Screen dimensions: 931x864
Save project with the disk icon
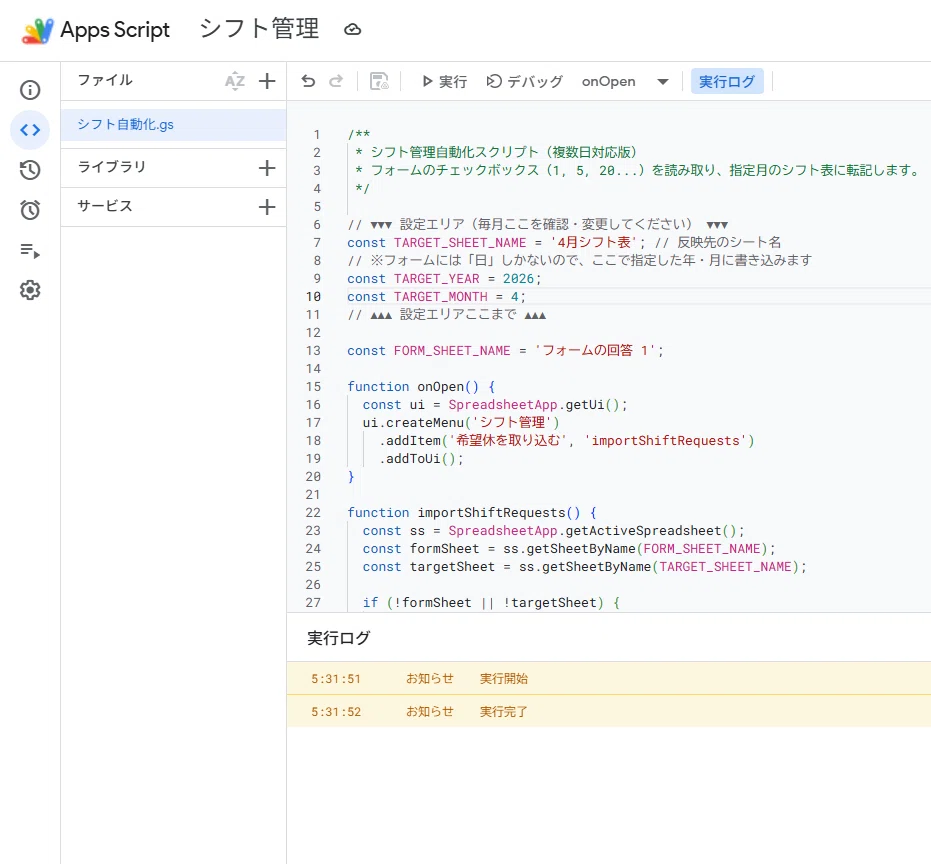click(x=379, y=81)
